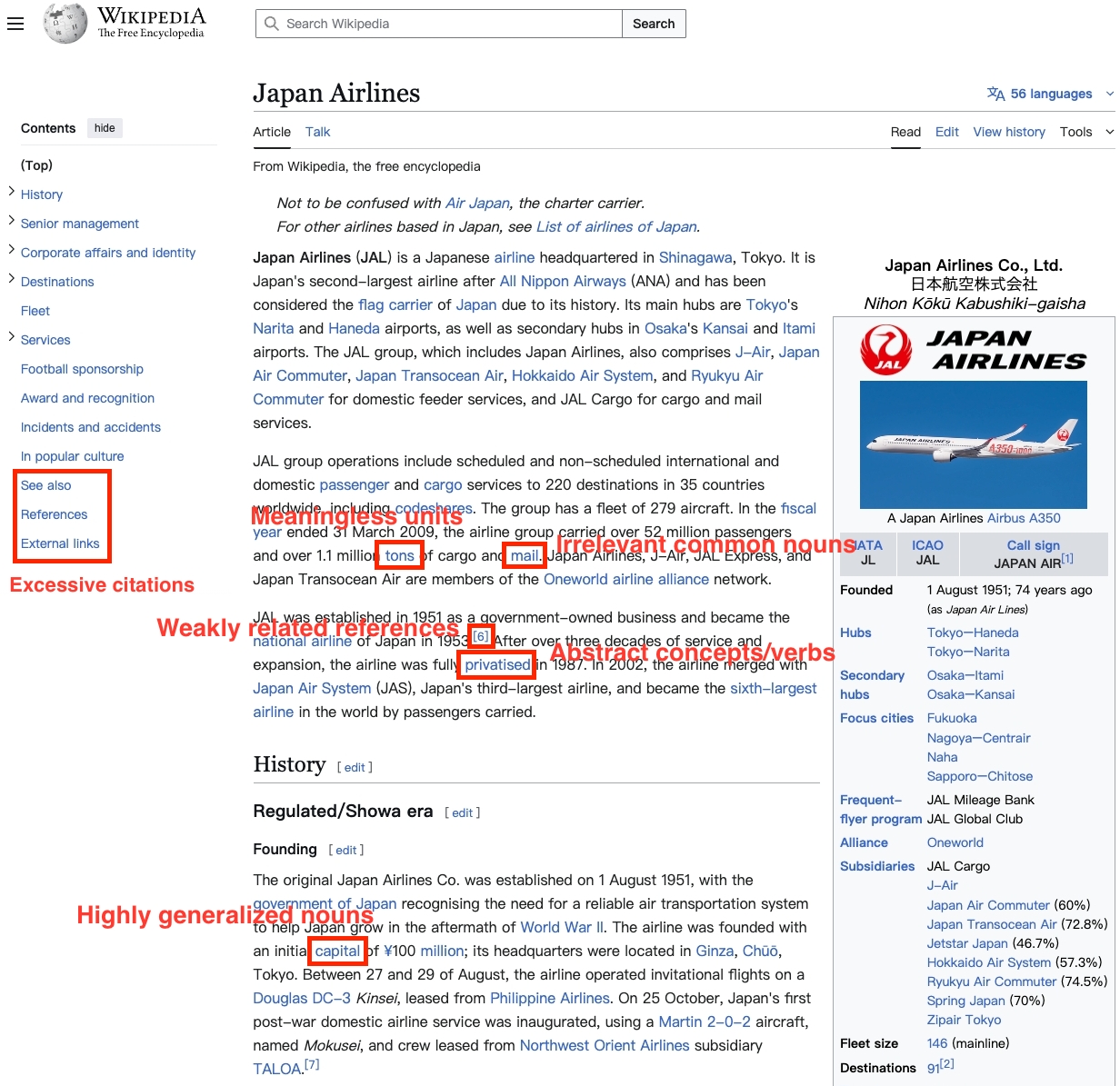Image resolution: width=1120 pixels, height=1086 pixels.
Task: Click citation 6 next to national airline
Action: (x=480, y=637)
